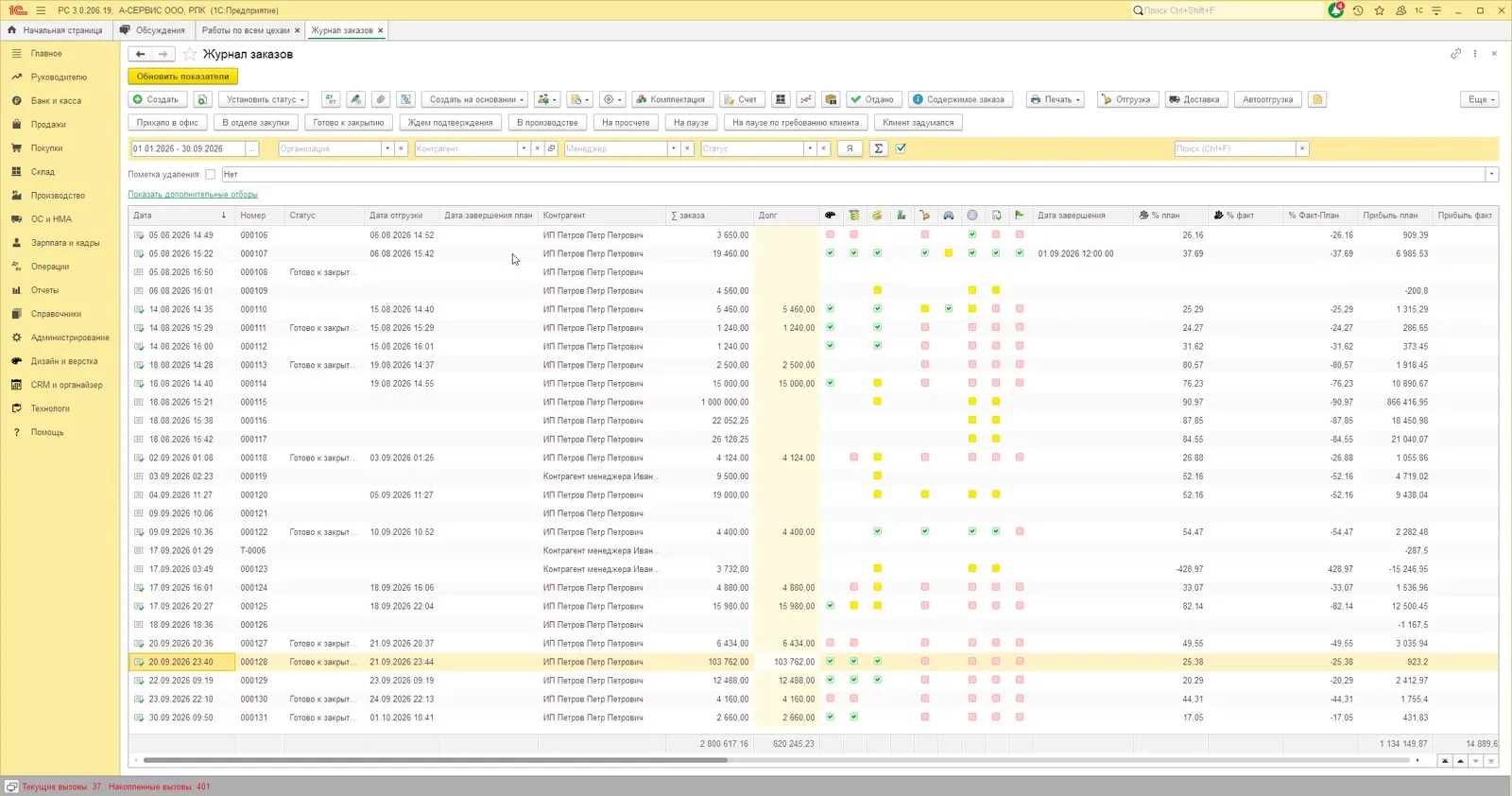Click the Σ totals button
Viewport: 1512px width, 796px height.
point(879,148)
